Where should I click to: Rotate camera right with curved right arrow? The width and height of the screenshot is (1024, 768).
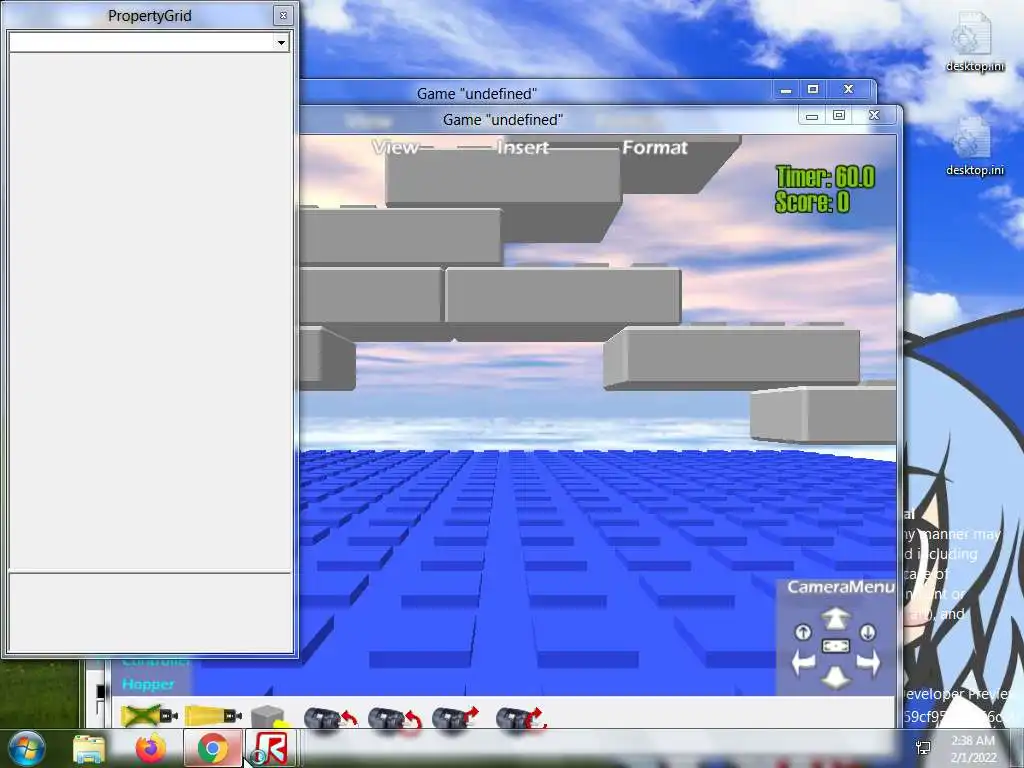click(x=868, y=663)
